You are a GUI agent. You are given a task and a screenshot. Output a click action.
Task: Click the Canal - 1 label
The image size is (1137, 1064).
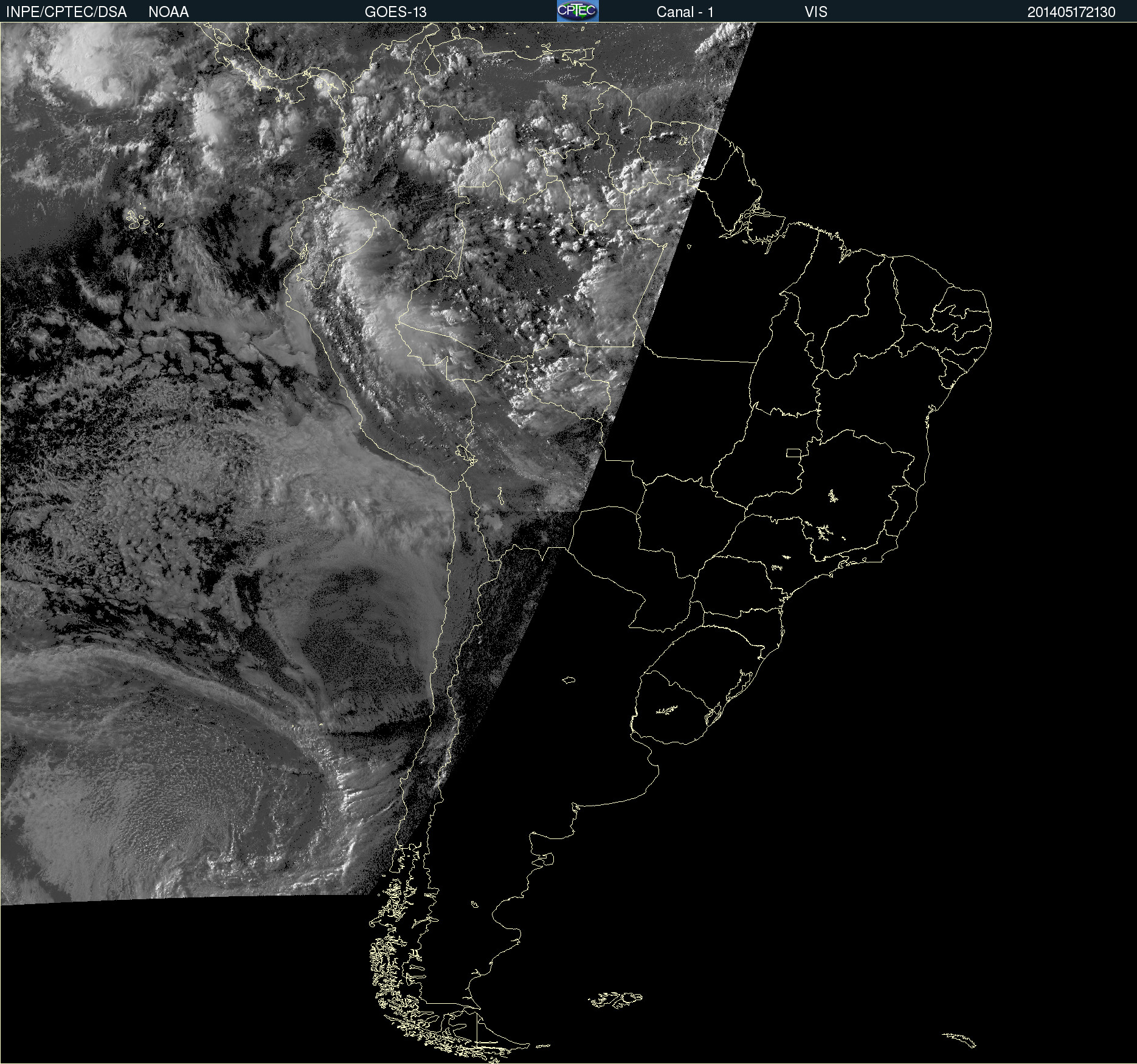685,12
